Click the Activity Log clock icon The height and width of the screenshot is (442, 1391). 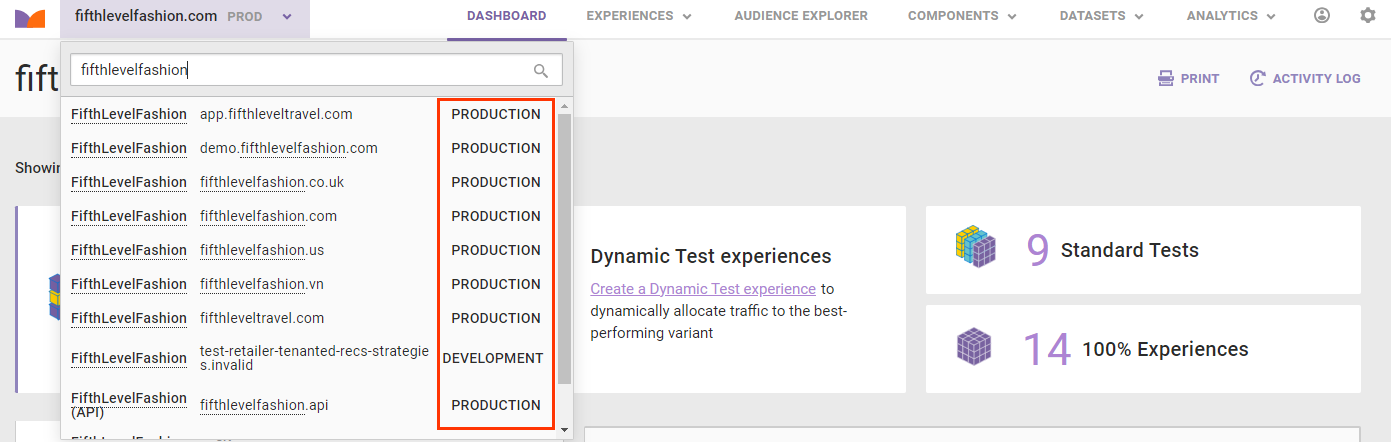[1258, 79]
